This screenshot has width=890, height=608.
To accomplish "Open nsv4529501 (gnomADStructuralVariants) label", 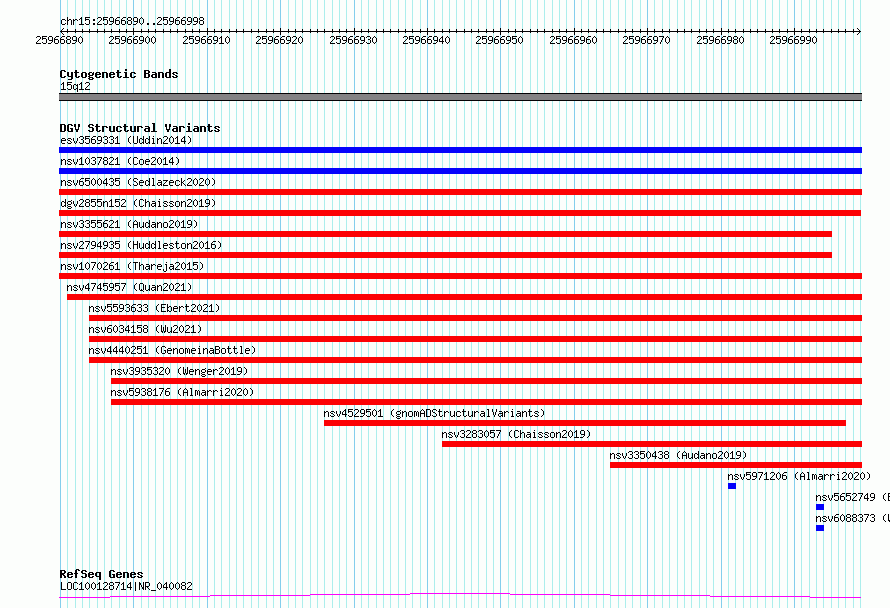I will click(x=434, y=413).
